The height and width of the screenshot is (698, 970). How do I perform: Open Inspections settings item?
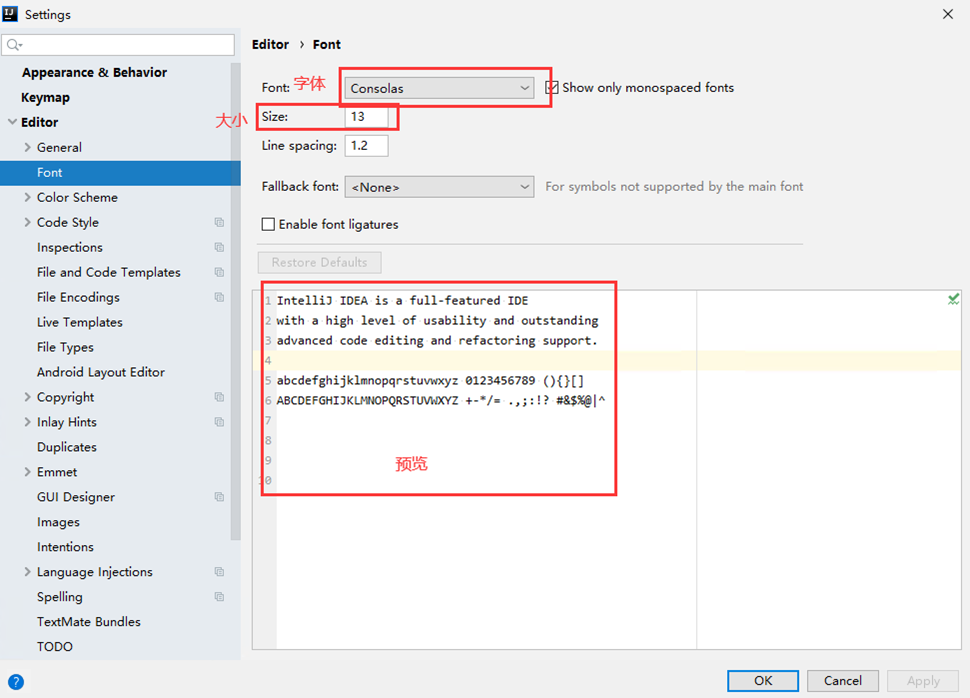pos(70,247)
